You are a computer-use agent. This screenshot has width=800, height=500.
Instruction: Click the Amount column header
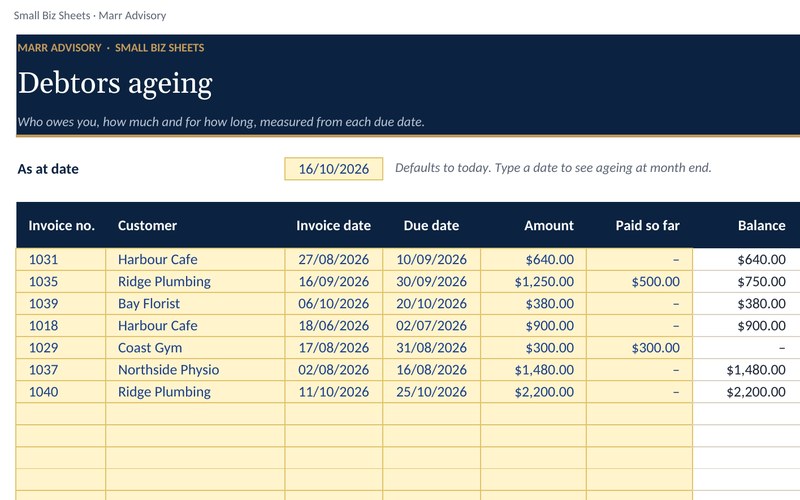click(x=534, y=226)
